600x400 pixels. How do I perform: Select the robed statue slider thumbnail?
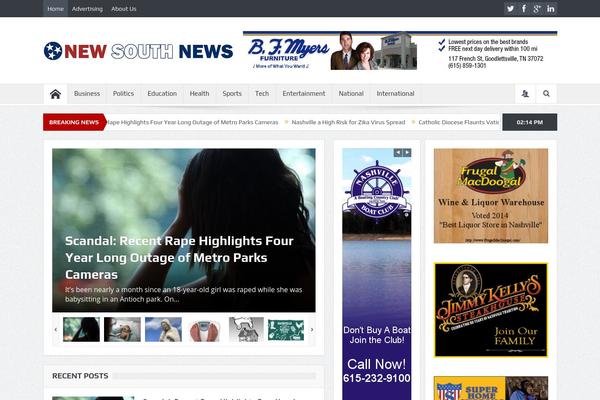[x=163, y=330]
